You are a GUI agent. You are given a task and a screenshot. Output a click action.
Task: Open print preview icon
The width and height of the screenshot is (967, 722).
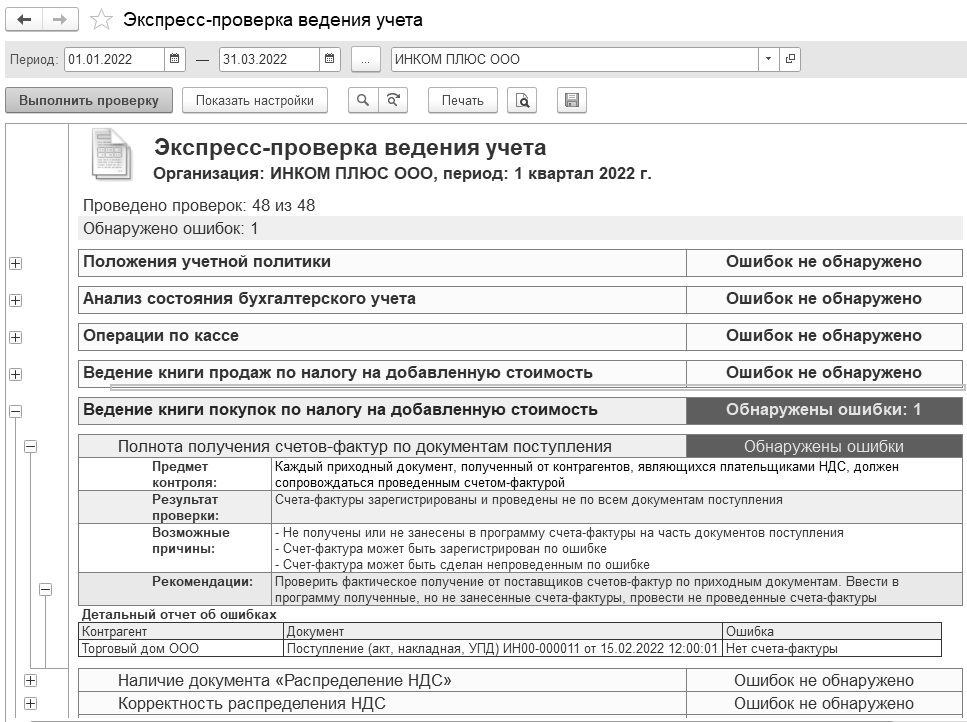522,101
